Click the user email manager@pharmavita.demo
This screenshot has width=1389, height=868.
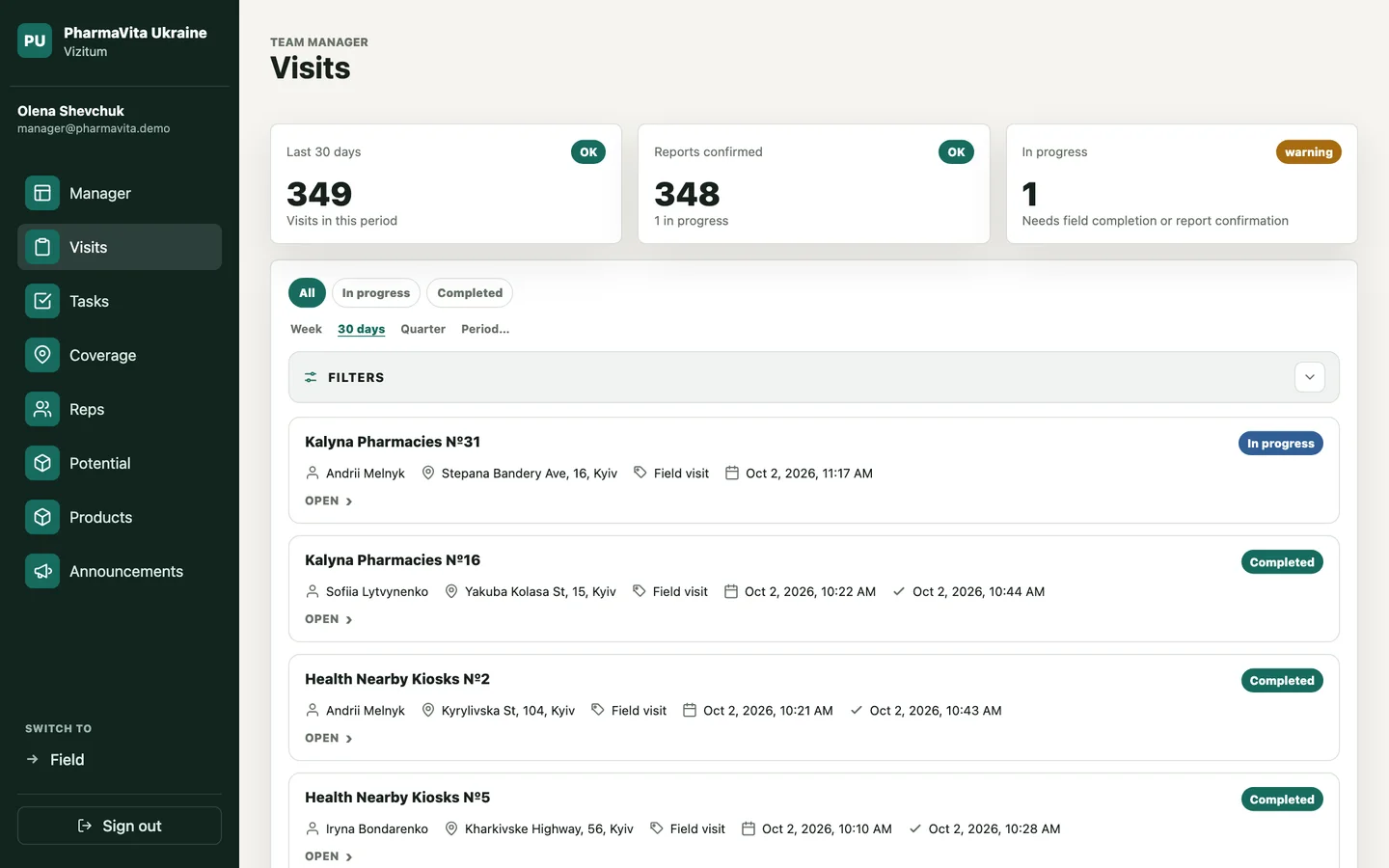point(94,128)
